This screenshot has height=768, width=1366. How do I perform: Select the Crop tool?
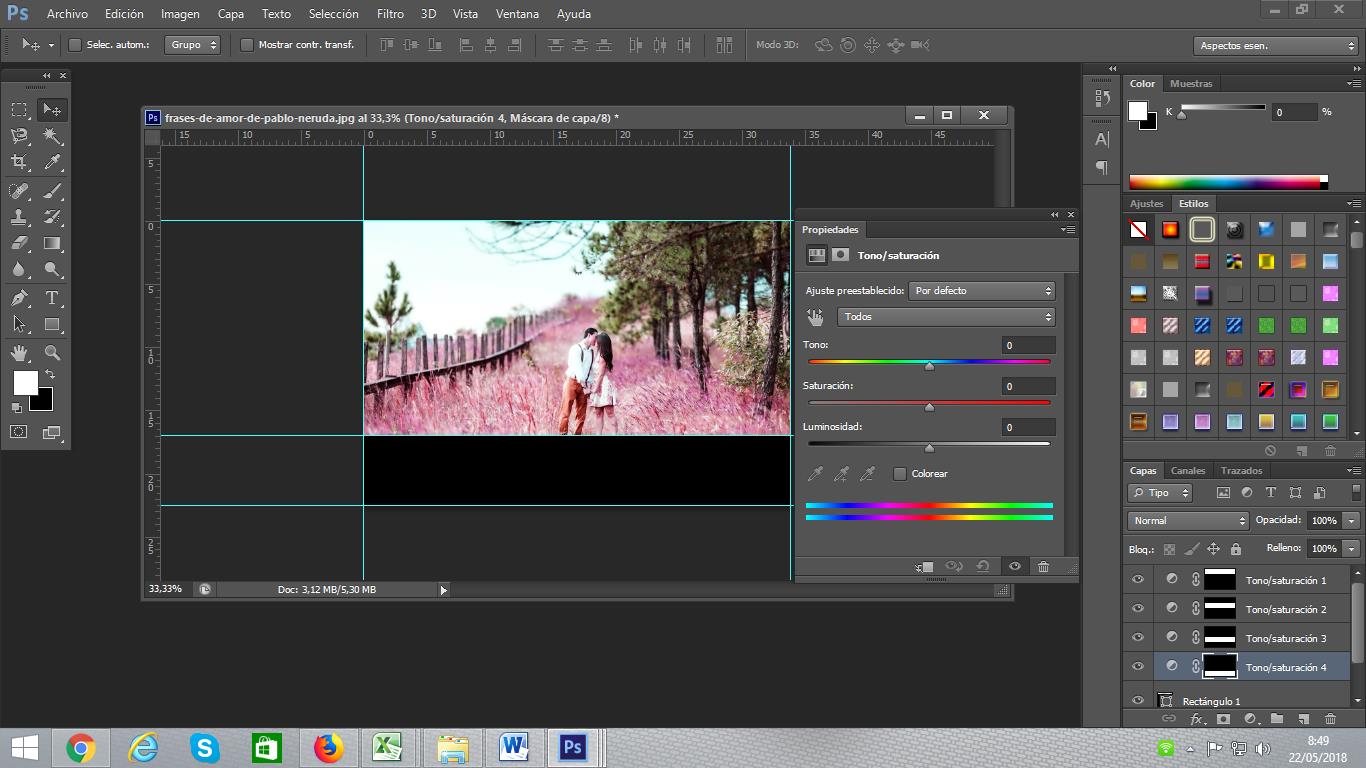tap(20, 162)
